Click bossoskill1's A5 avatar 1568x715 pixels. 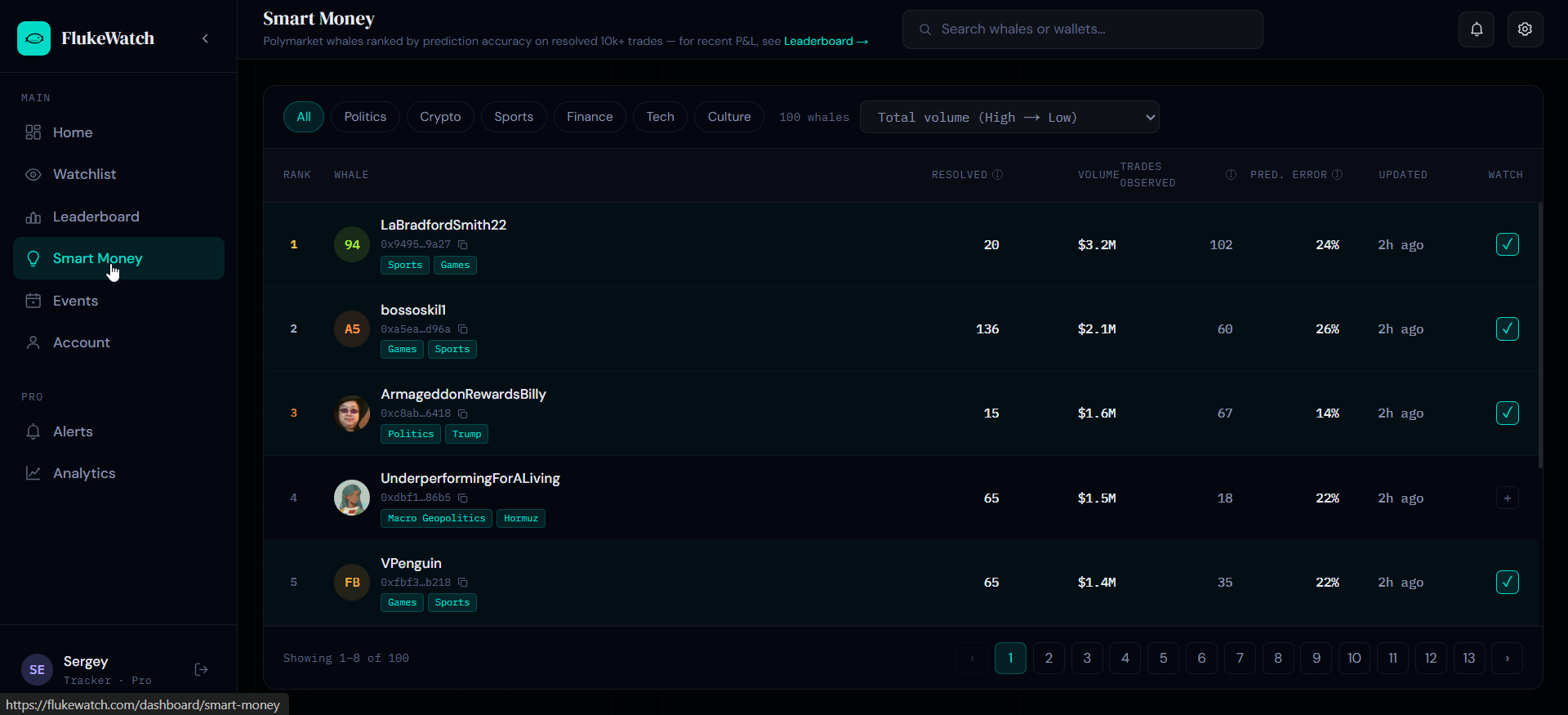[x=352, y=329]
